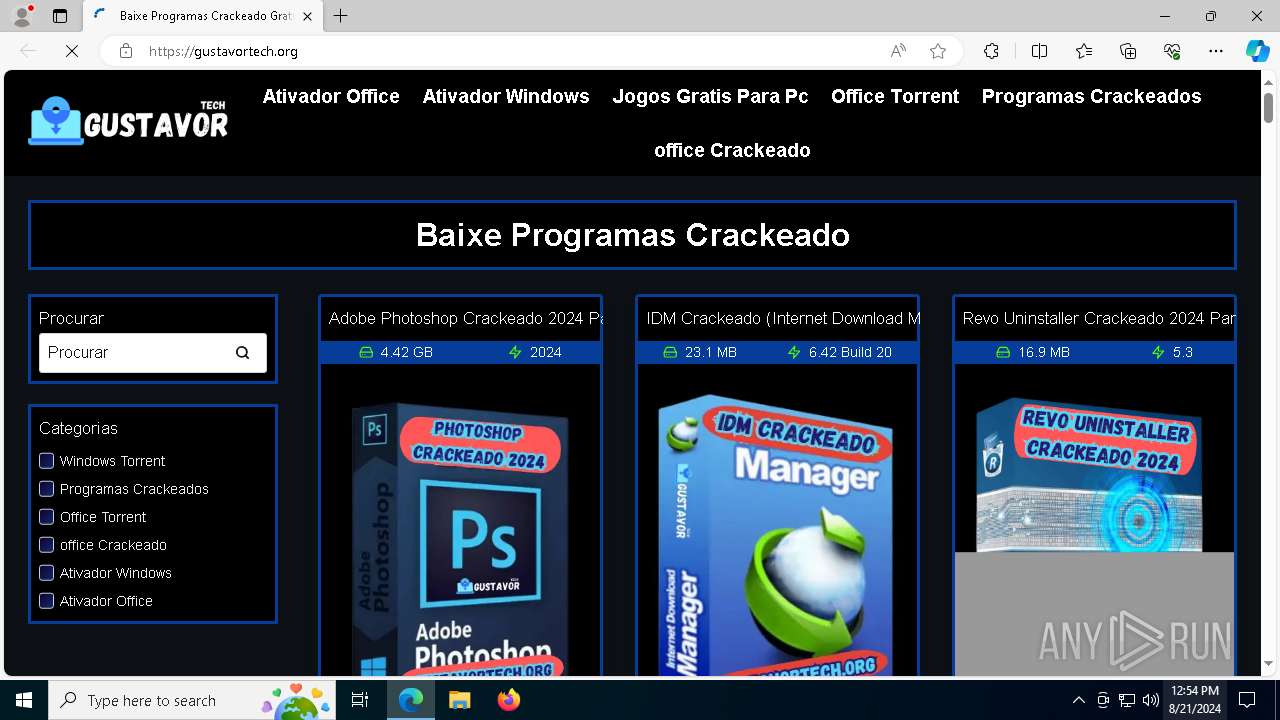Open File Explorer from taskbar

[x=459, y=700]
